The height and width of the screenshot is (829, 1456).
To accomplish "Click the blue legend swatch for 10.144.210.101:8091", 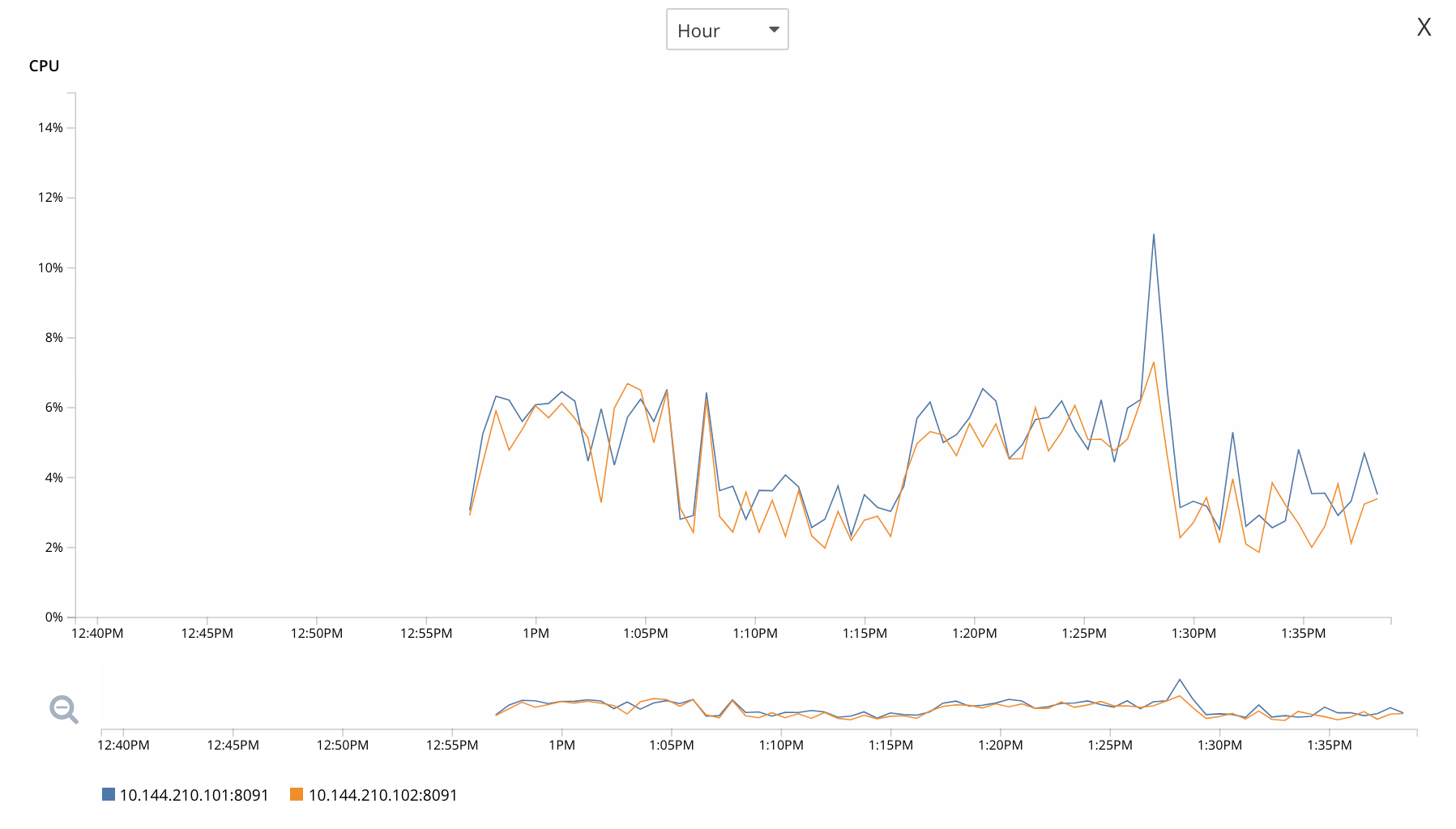I will pos(109,794).
